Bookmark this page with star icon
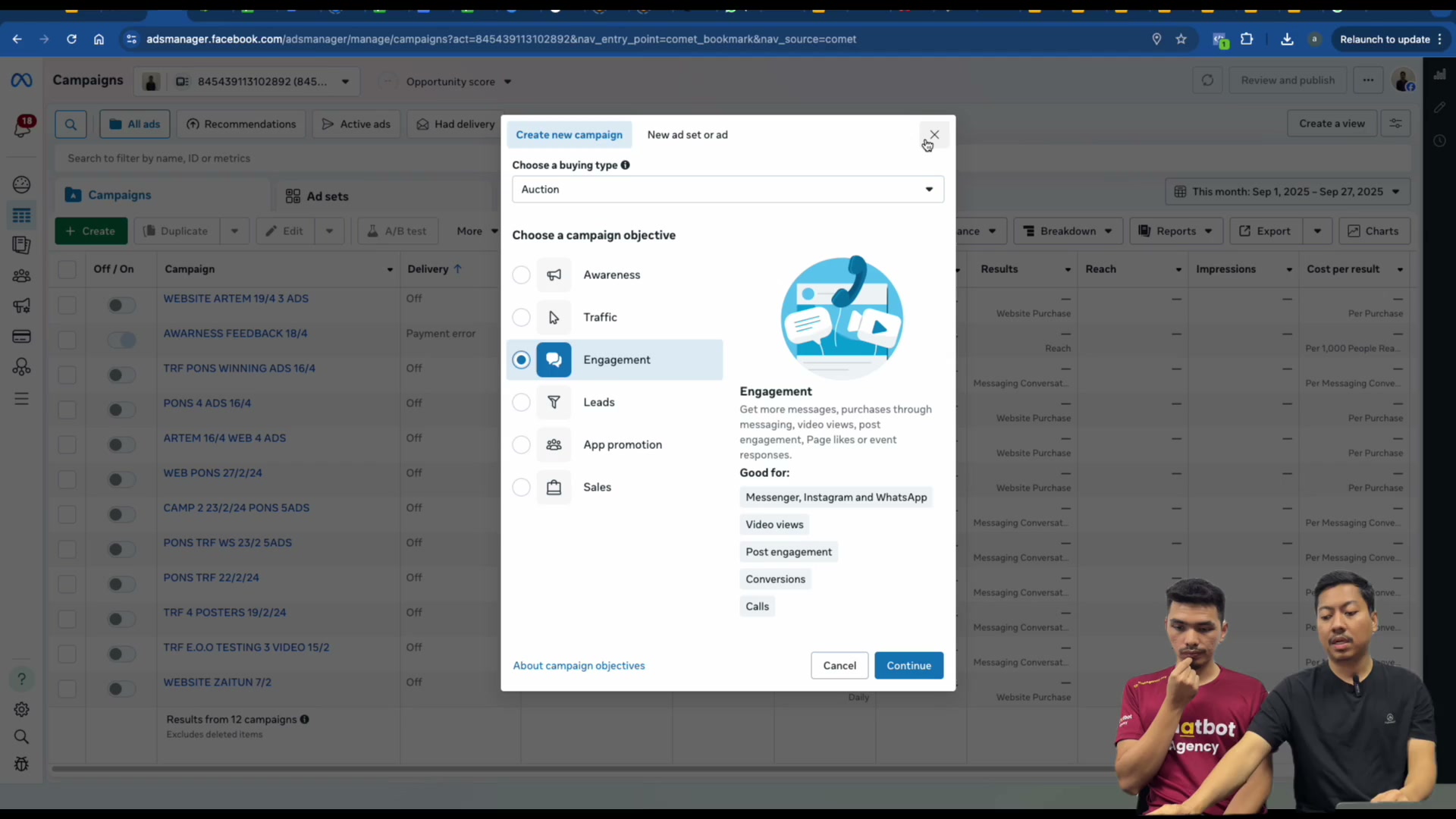Screen dimensions: 1456x819 pyautogui.click(x=1181, y=39)
